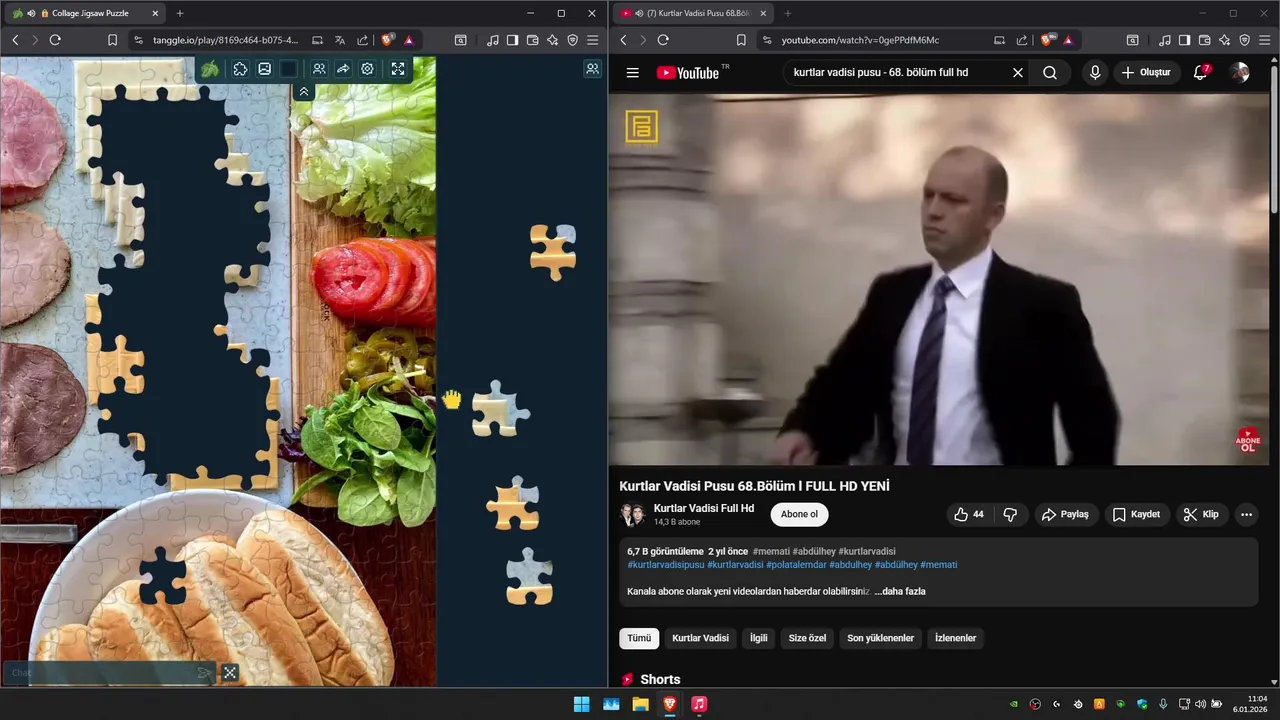The width and height of the screenshot is (1280, 720).
Task: Start voice search with microphone
Action: pos(1095,72)
